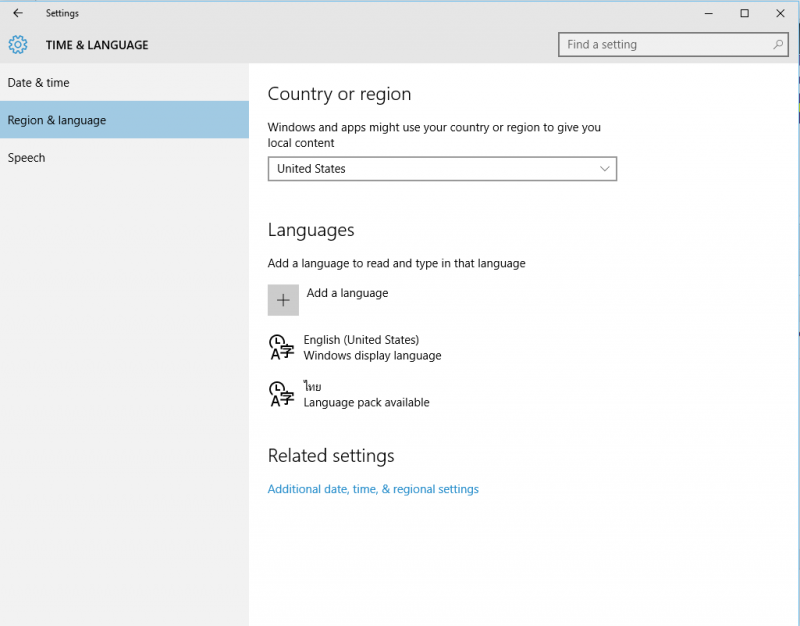Click the dropdown chevron for country
Image resolution: width=800 pixels, height=626 pixels.
pos(605,169)
